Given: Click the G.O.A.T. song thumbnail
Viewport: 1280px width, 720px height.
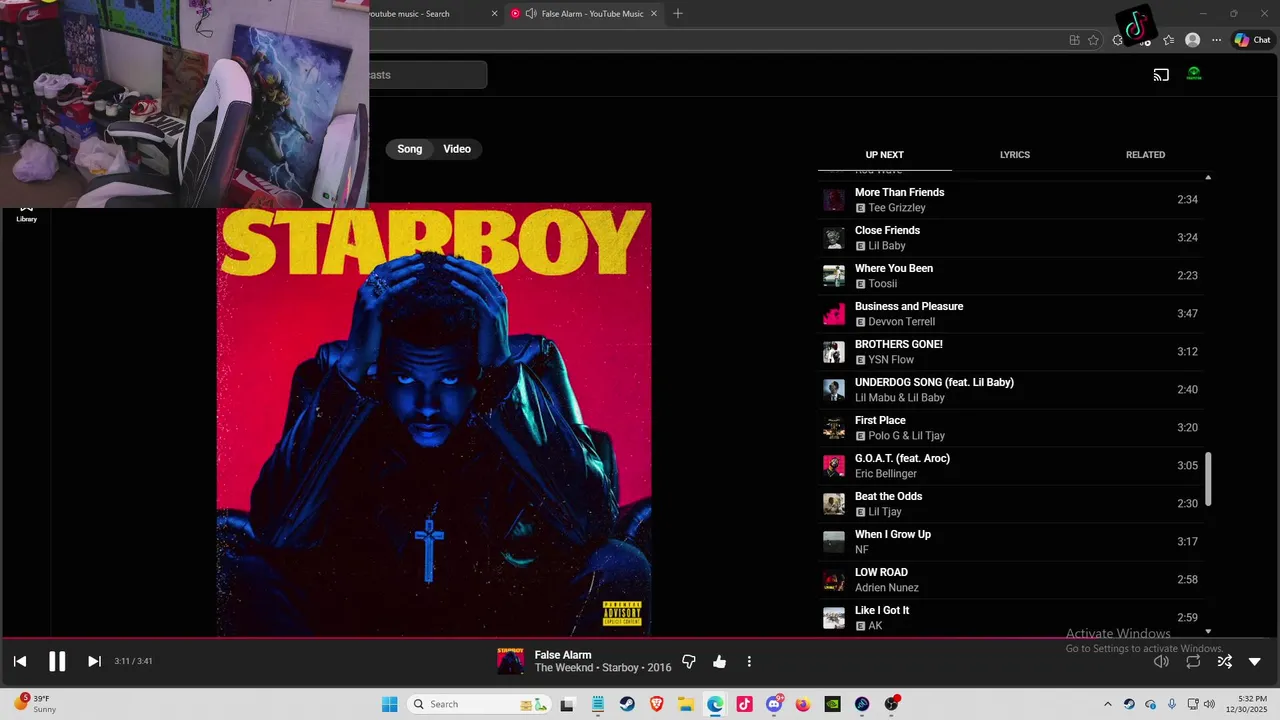Looking at the screenshot, I should pyautogui.click(x=834, y=466).
